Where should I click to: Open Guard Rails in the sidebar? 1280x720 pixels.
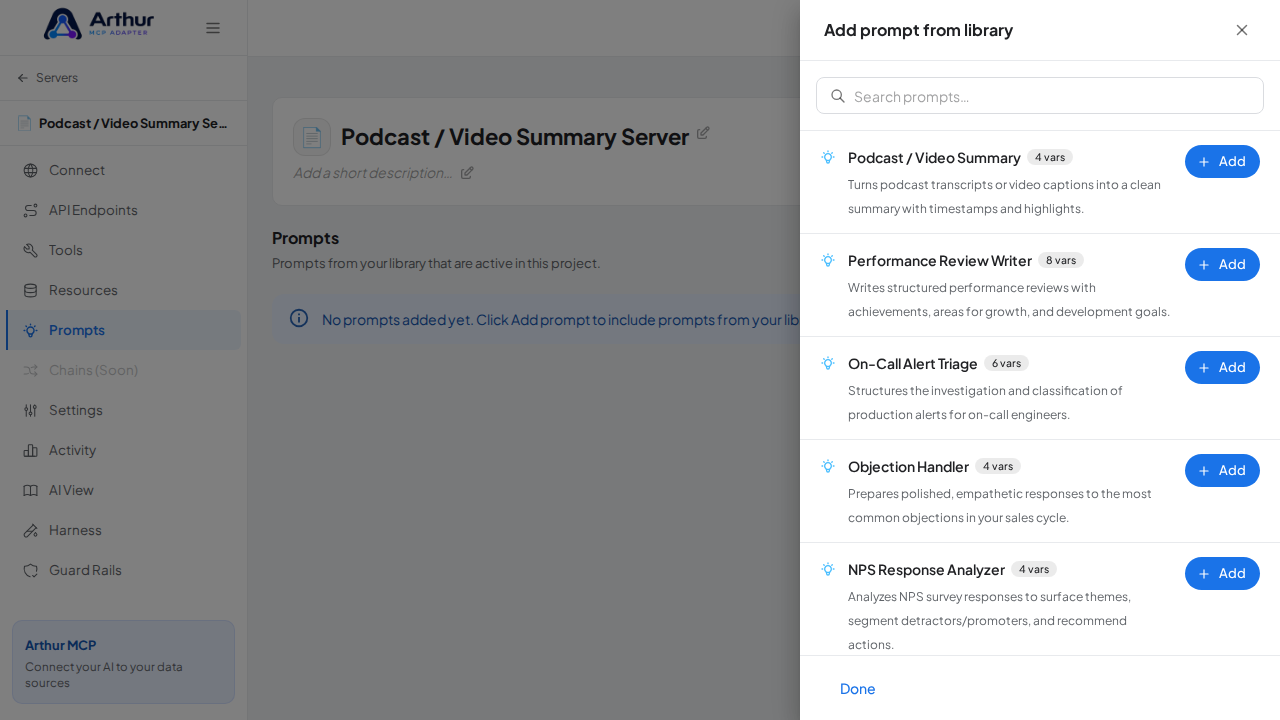(x=123, y=570)
